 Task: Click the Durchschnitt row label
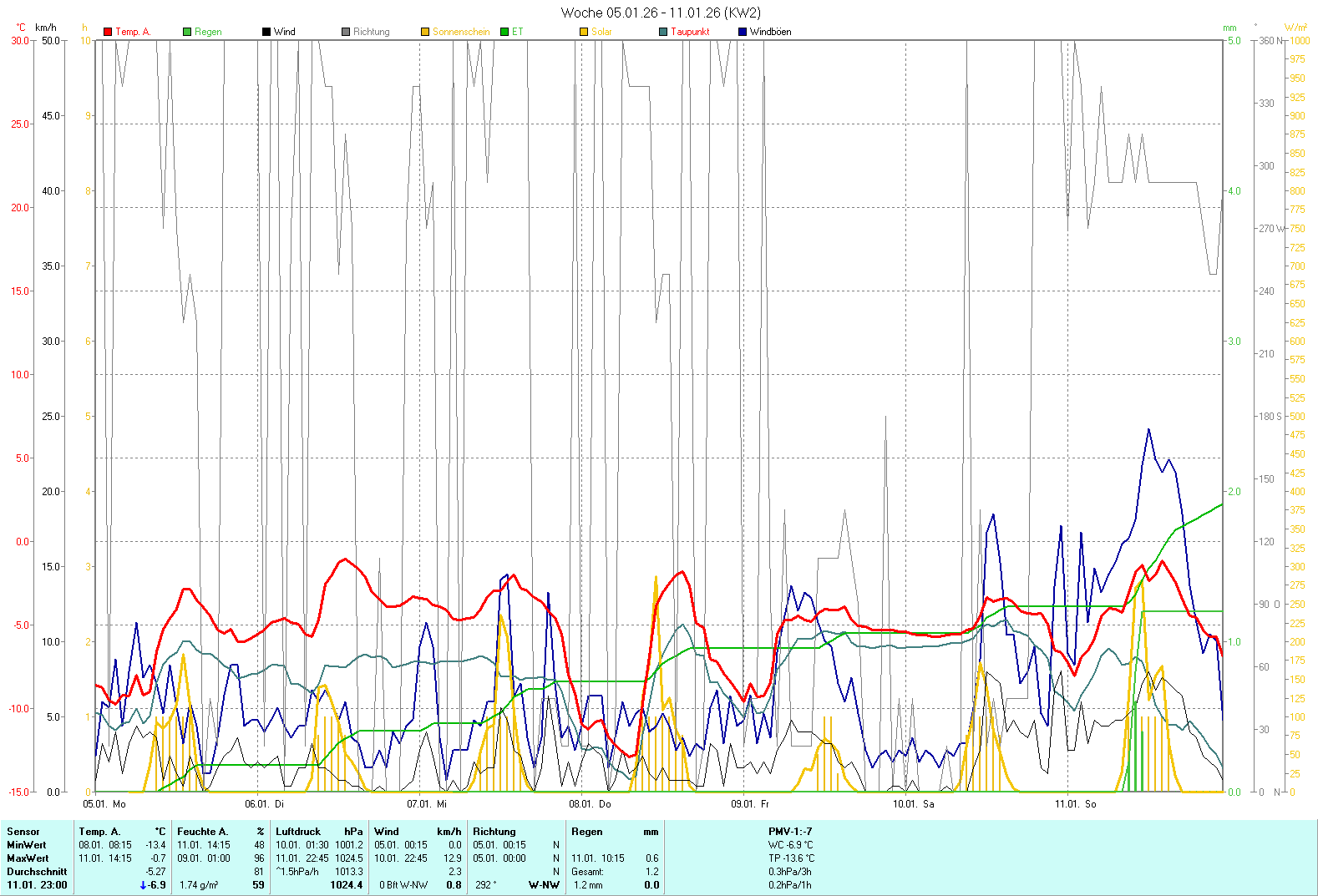(x=37, y=872)
